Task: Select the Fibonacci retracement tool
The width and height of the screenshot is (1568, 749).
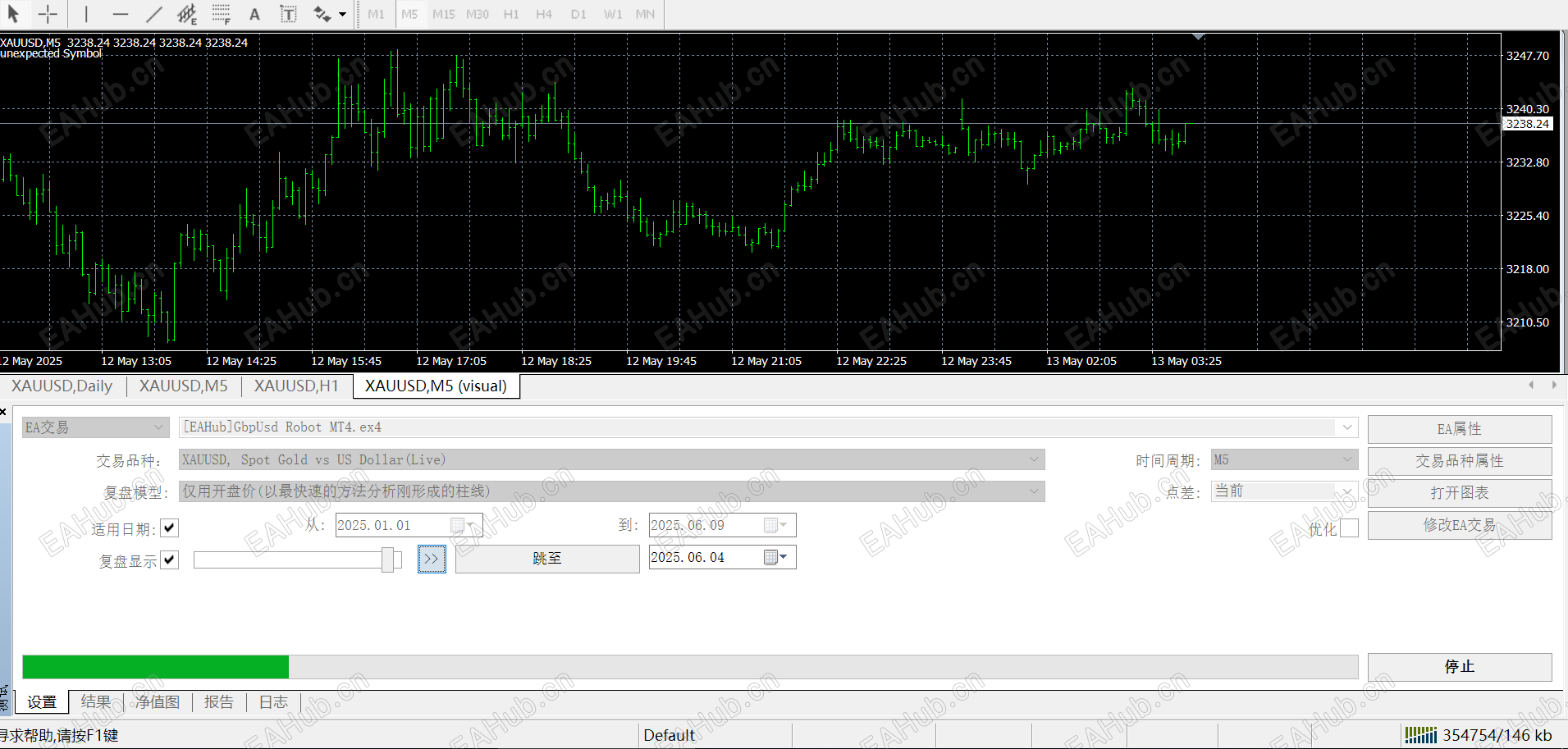Action: click(222, 14)
